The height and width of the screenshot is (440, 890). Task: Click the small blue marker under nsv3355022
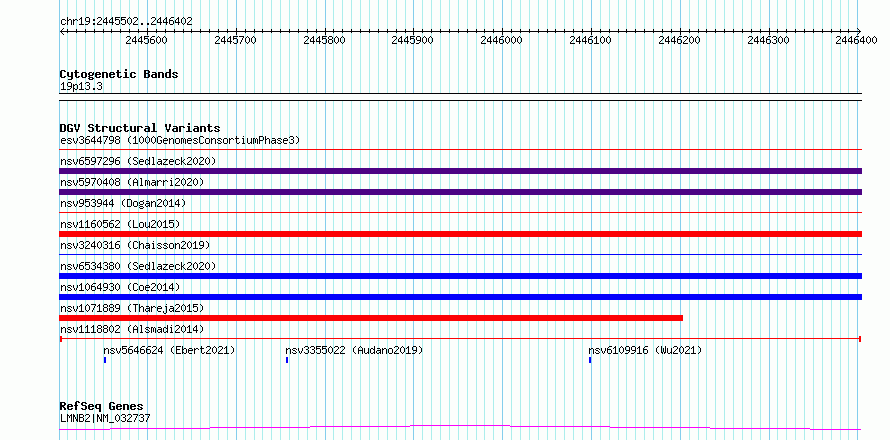(287, 360)
